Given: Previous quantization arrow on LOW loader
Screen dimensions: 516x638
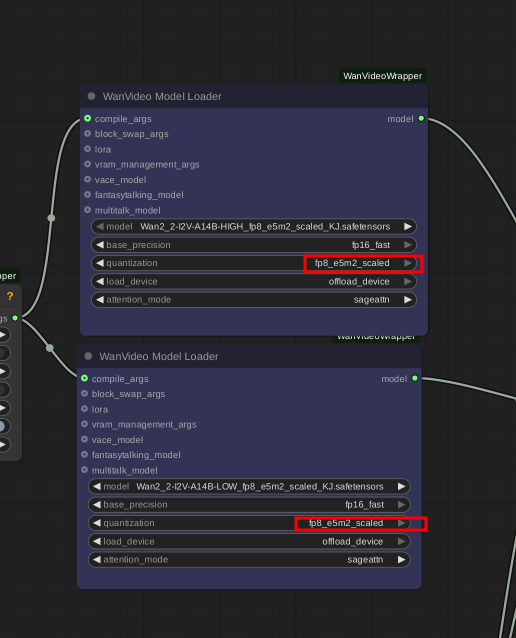Looking at the screenshot, I should coord(96,523).
